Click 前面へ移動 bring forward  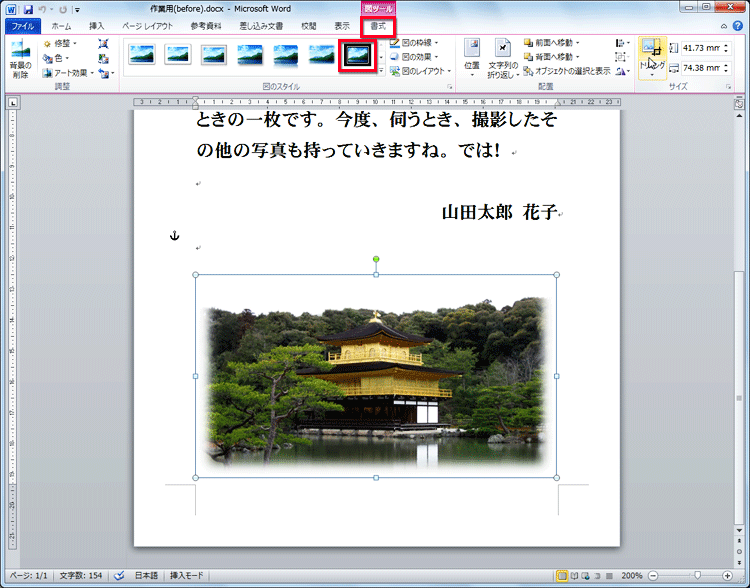[x=551, y=43]
